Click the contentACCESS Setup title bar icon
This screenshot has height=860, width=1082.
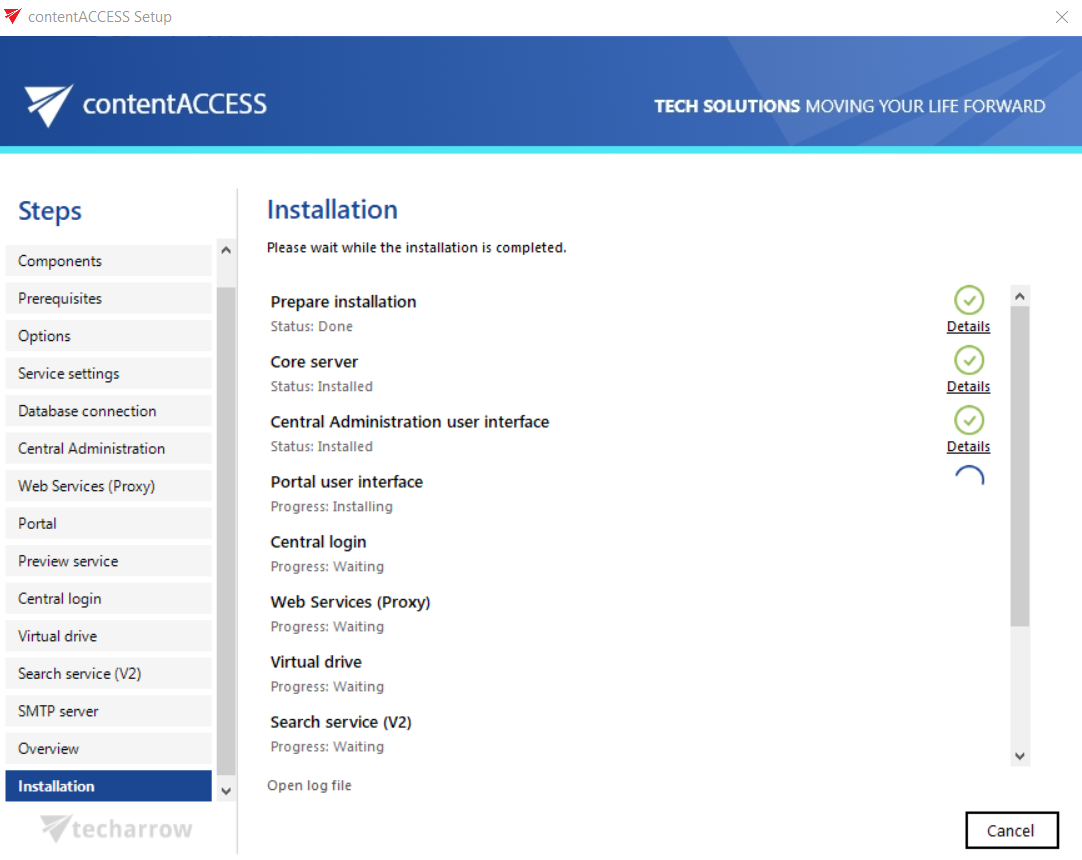[x=13, y=16]
